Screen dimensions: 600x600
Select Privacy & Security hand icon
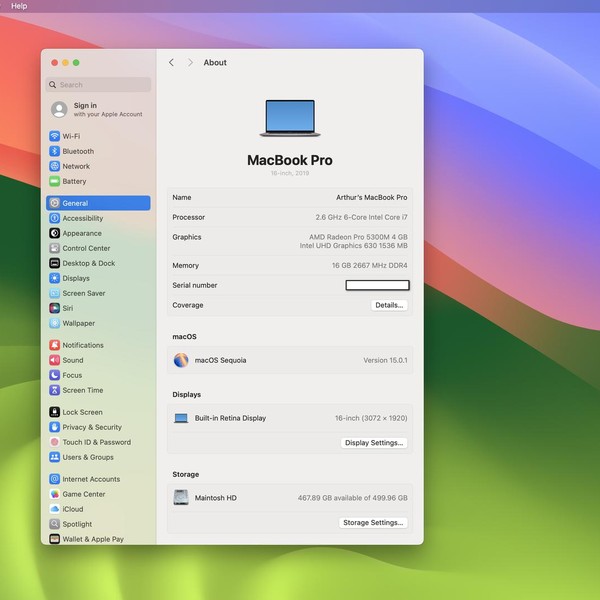[54, 427]
